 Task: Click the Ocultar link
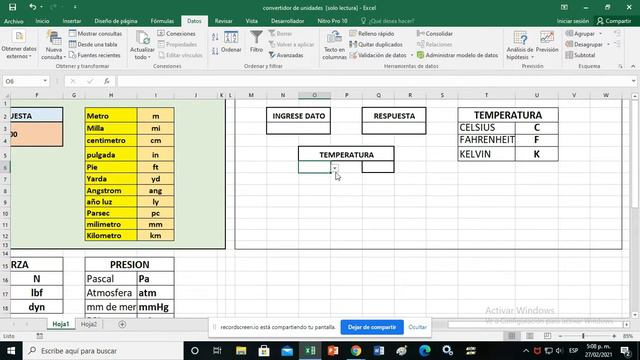417,327
